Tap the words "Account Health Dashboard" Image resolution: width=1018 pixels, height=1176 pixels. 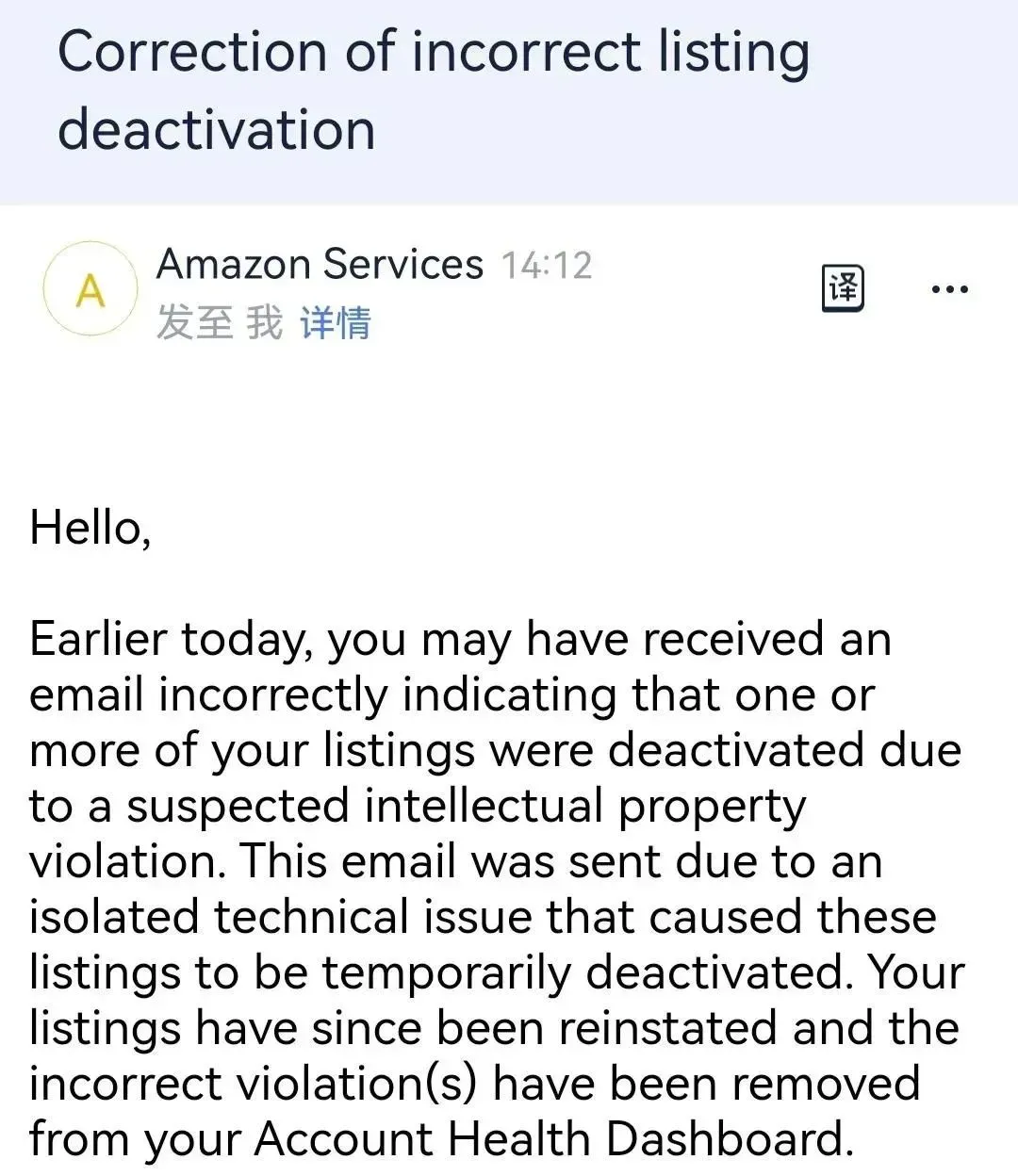[553, 1138]
